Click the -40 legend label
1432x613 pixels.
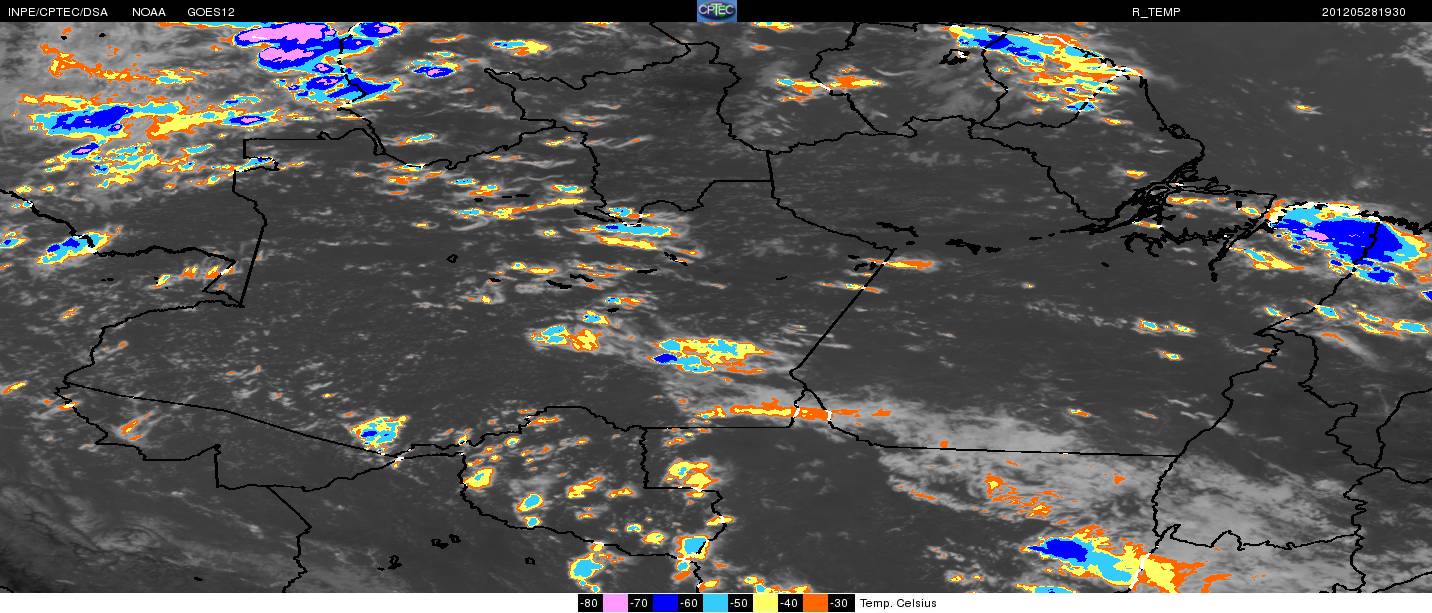click(790, 603)
